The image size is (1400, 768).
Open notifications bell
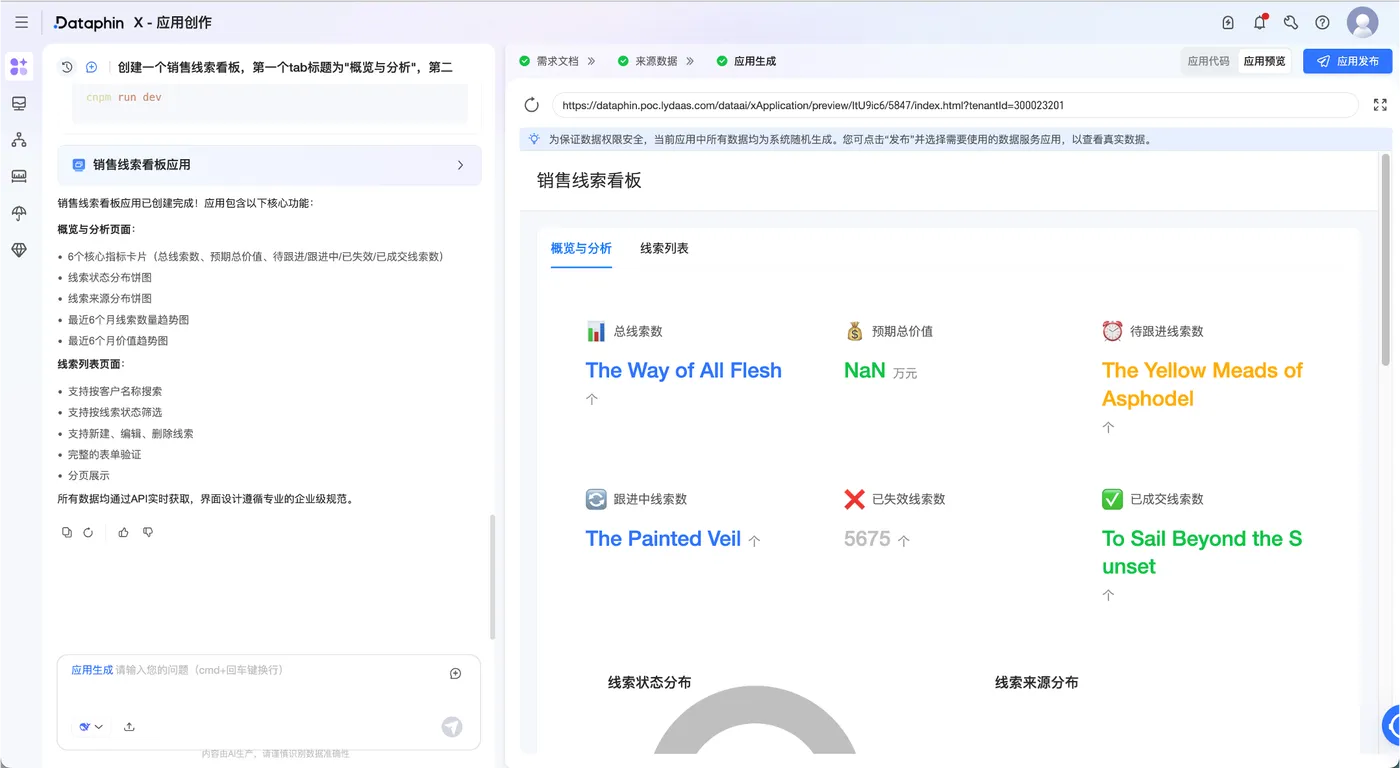1260,22
